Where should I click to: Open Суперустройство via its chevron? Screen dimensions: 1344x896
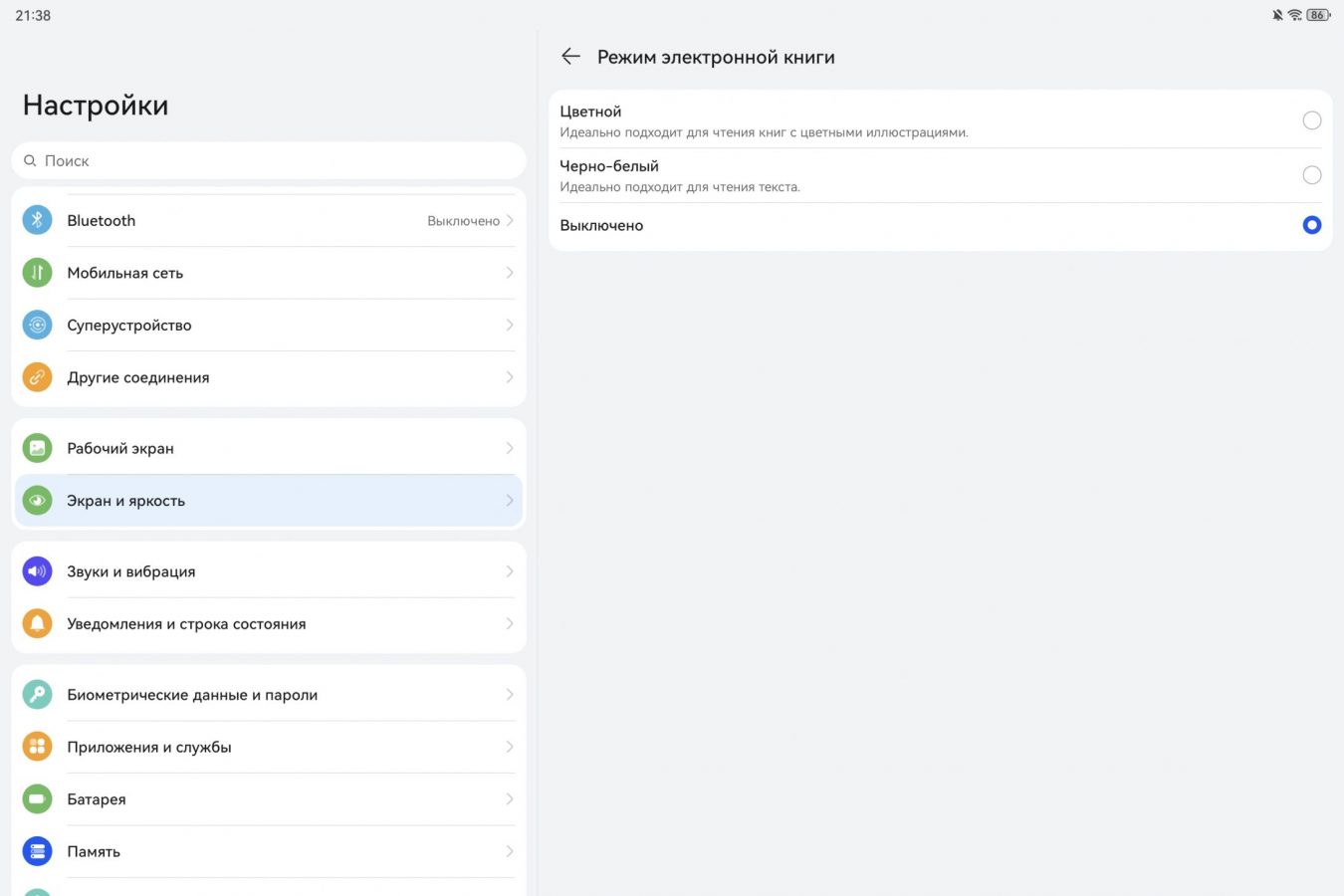coord(510,325)
